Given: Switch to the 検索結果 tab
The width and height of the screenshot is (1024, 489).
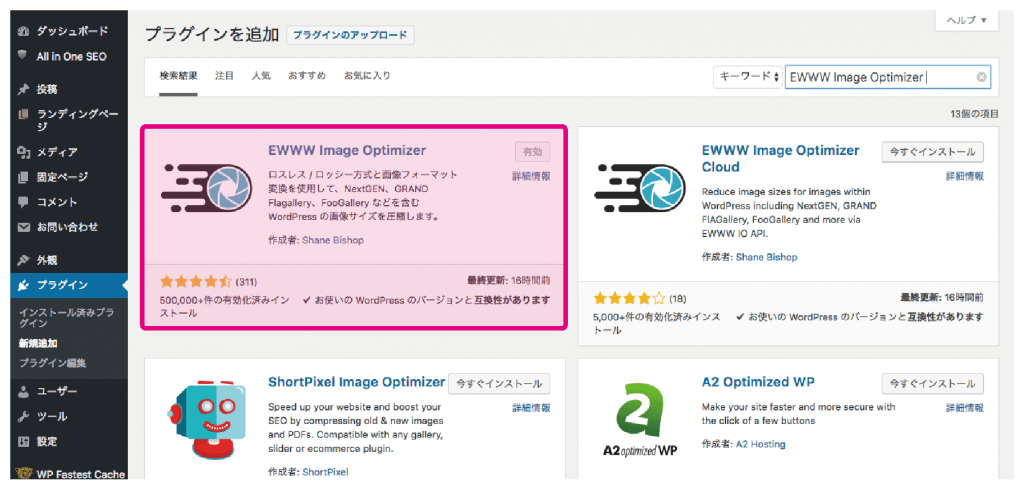Looking at the screenshot, I should pos(178,76).
